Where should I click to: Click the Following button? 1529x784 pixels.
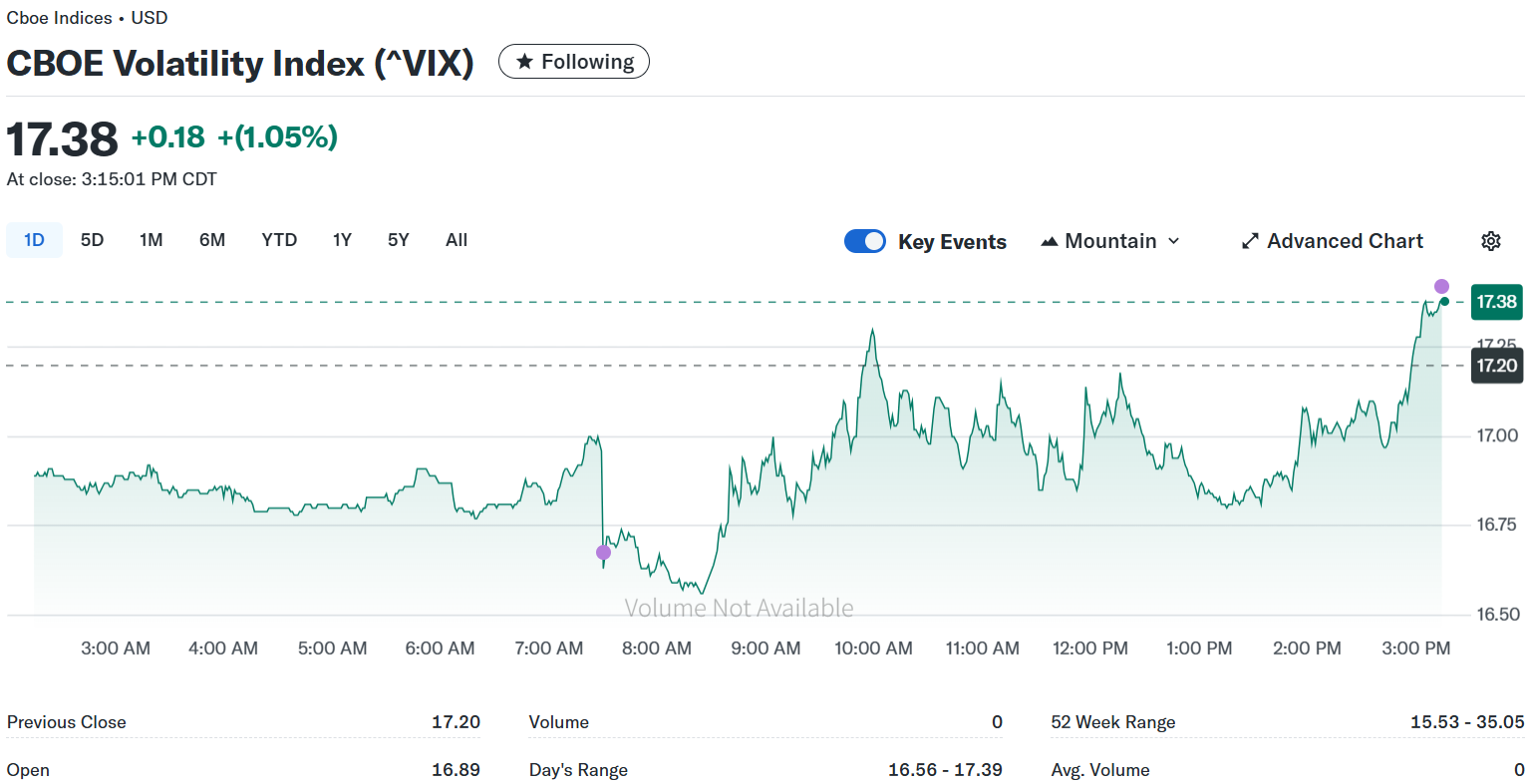point(574,62)
